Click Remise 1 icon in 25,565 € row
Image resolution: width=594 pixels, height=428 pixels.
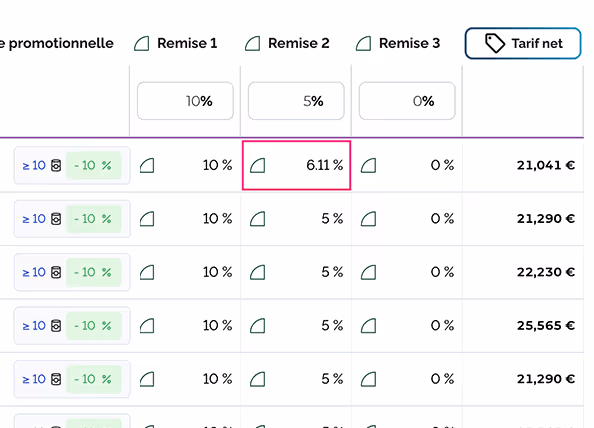[x=147, y=326]
